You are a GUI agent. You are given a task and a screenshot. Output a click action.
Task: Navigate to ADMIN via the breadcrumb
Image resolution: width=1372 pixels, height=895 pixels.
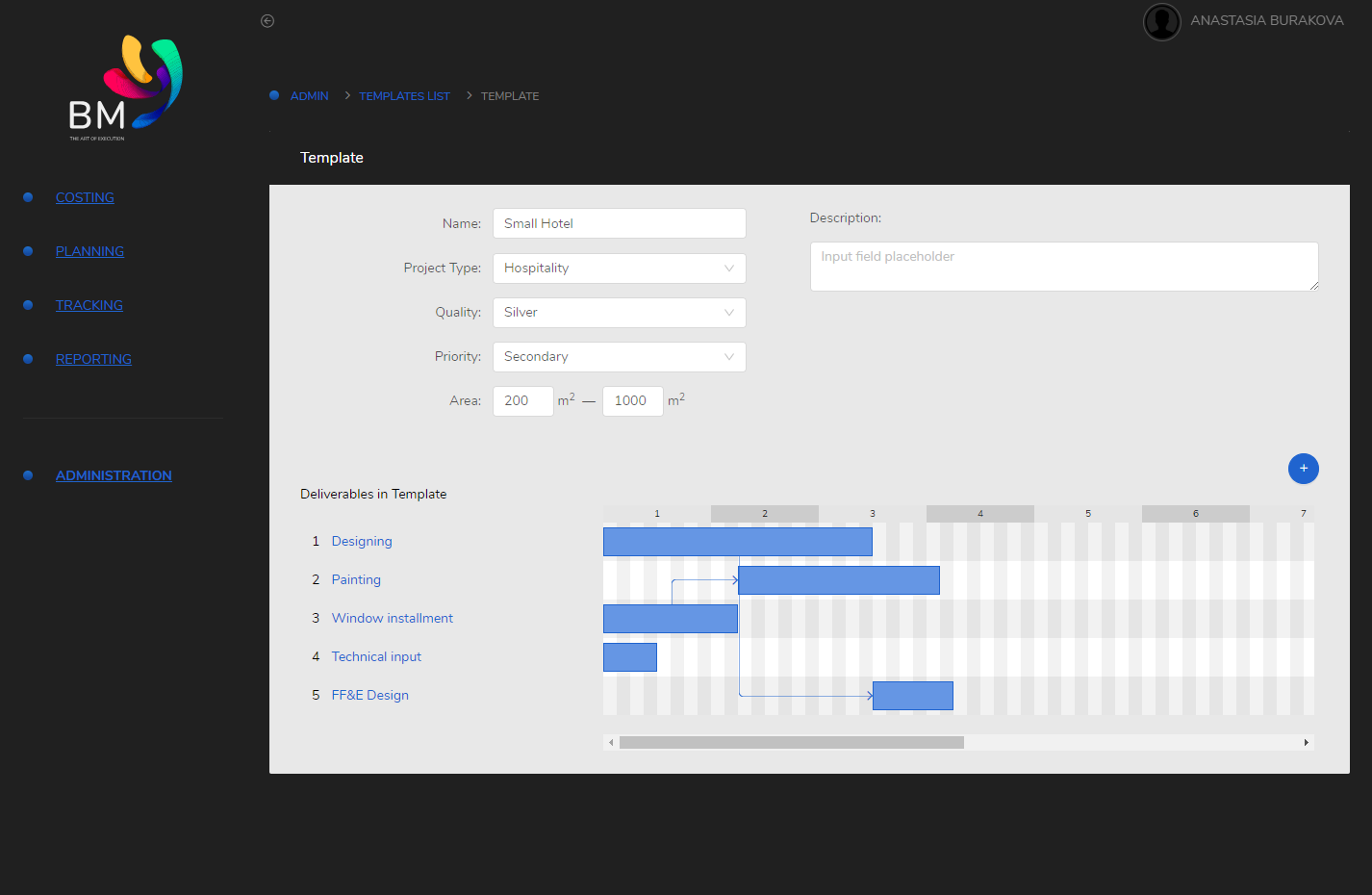(310, 95)
